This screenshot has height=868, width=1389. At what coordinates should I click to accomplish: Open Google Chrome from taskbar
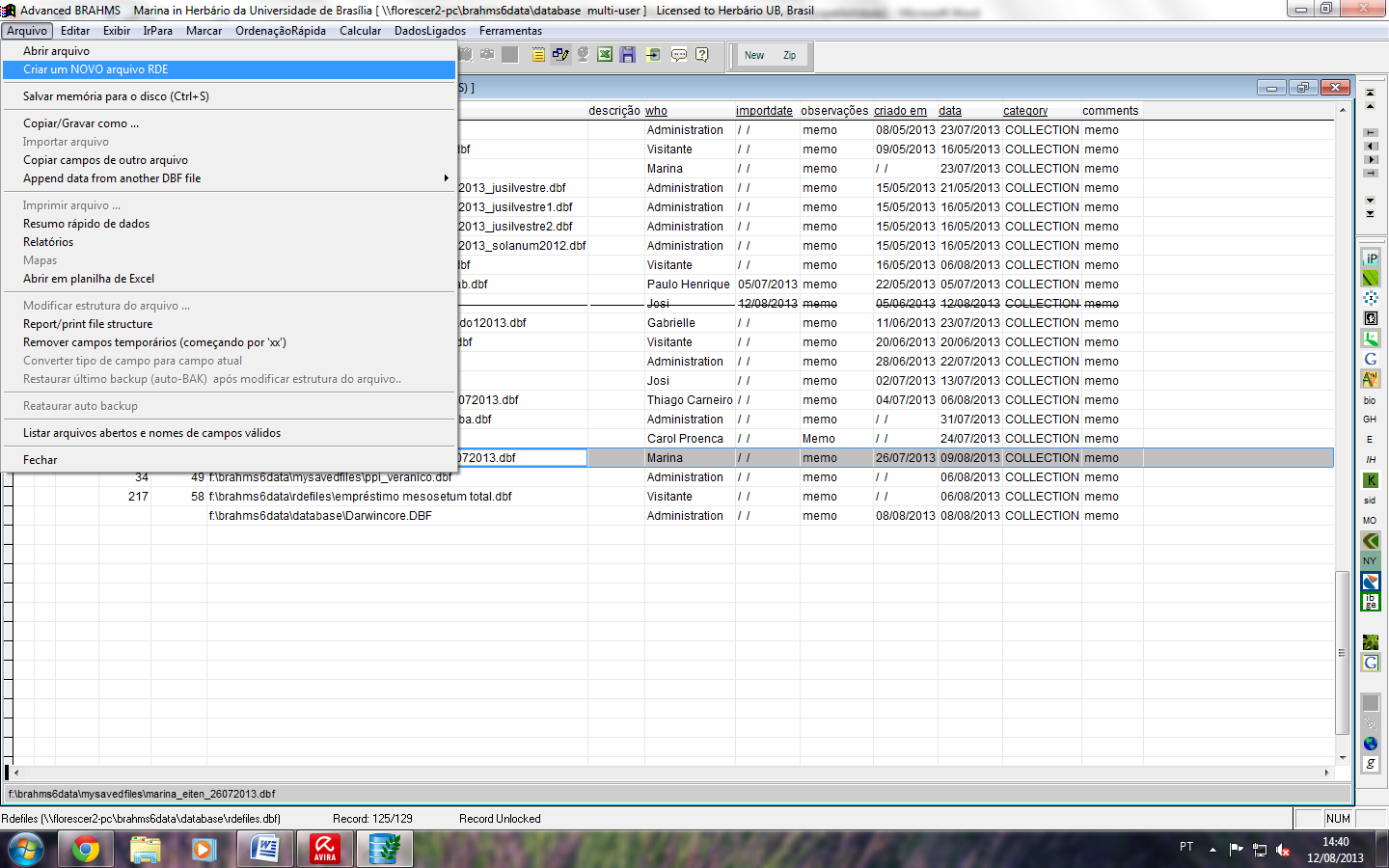coord(86,850)
